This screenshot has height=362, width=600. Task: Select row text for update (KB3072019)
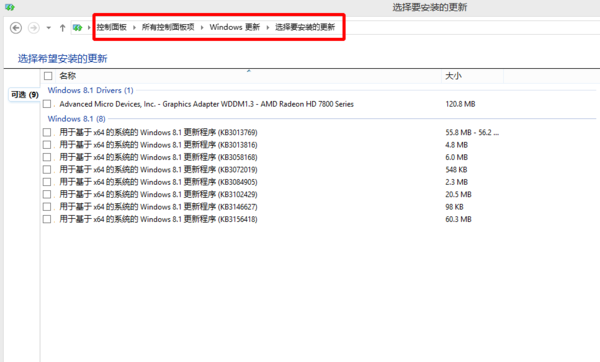tap(158, 170)
